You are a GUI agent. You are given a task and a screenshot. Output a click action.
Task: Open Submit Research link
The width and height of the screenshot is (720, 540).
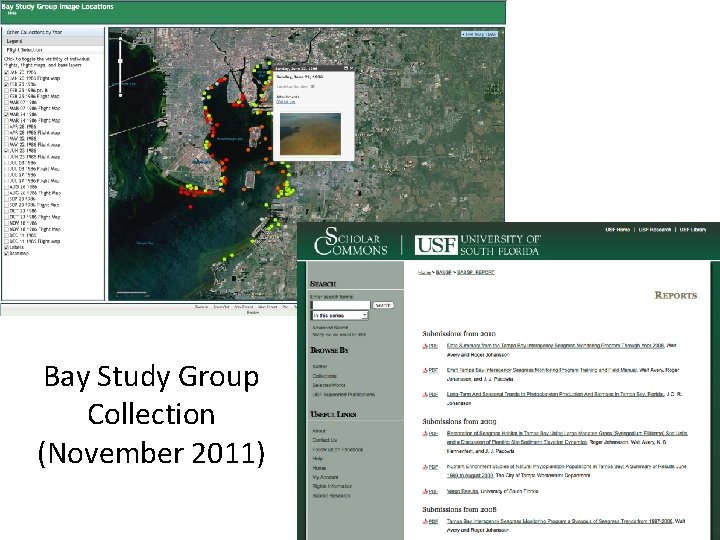click(x=331, y=495)
